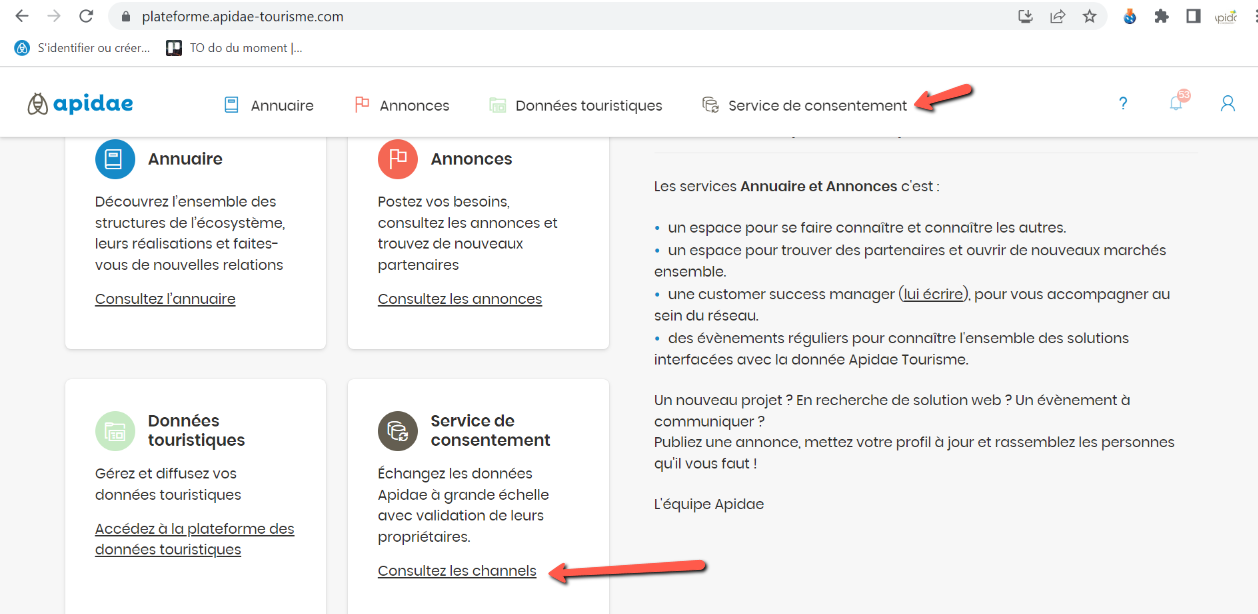Open Annuaire in the top navigation
Screen dimensions: 1258x614
tap(268, 105)
